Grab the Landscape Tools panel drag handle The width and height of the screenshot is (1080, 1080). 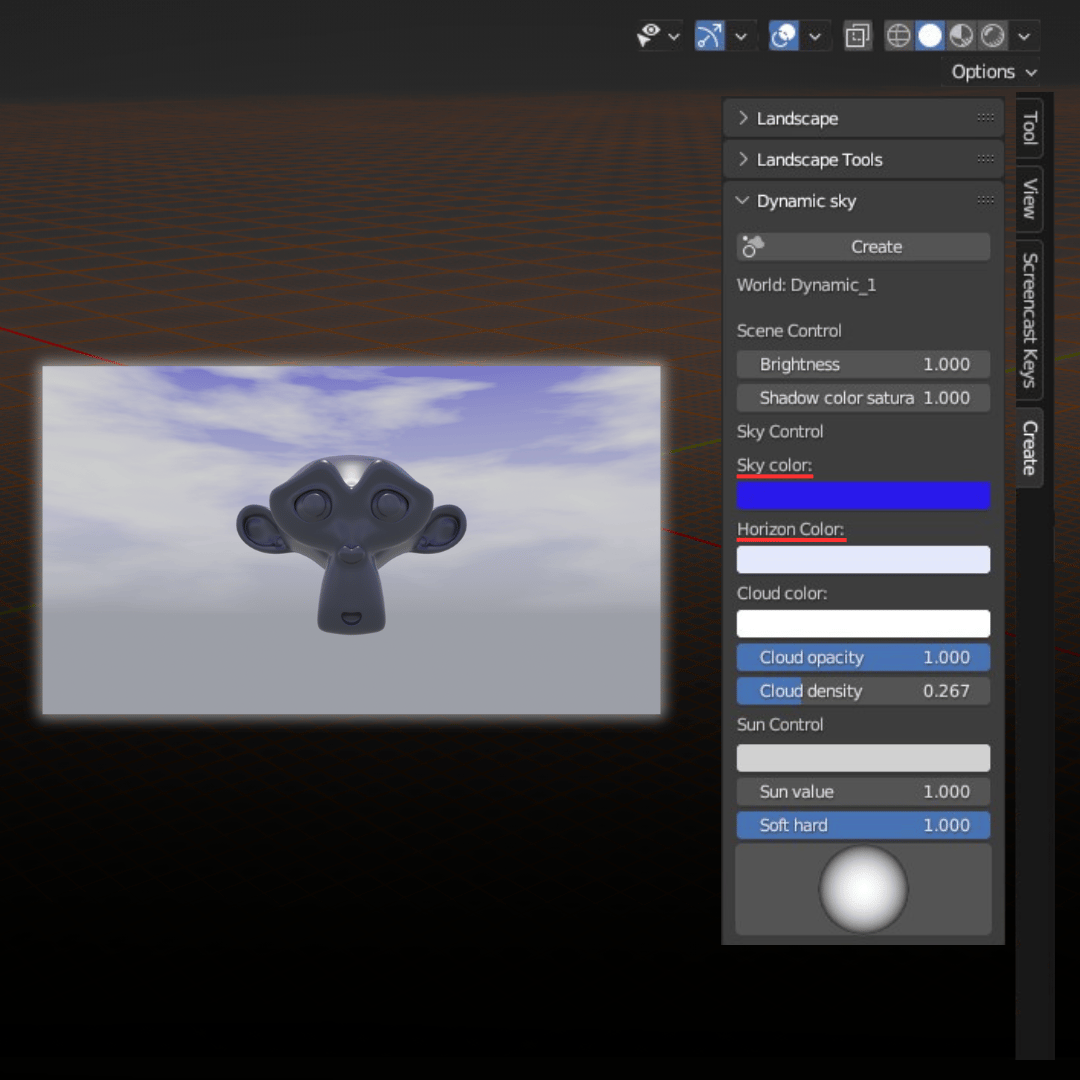(985, 159)
